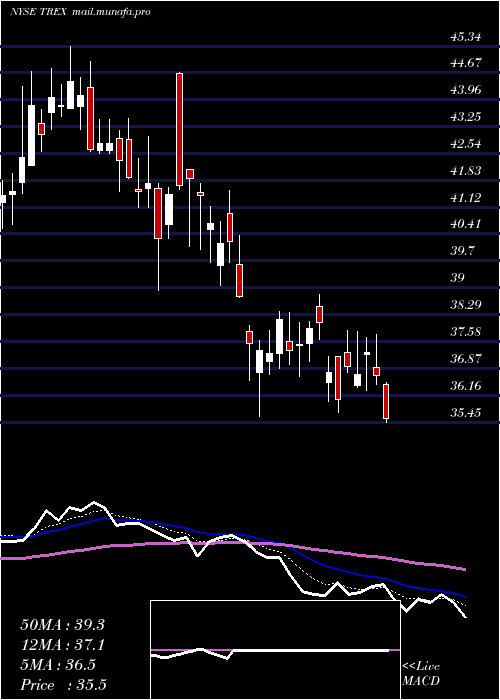Image resolution: width=500 pixels, height=700 pixels.
Task: Select the 39 price level label
Action: pyautogui.click(x=458, y=278)
